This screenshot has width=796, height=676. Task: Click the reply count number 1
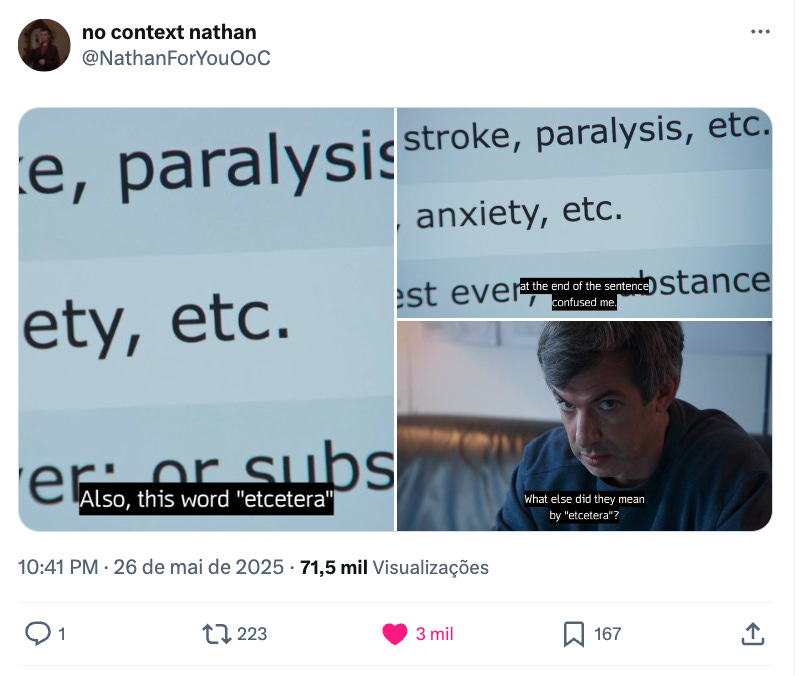tap(61, 634)
